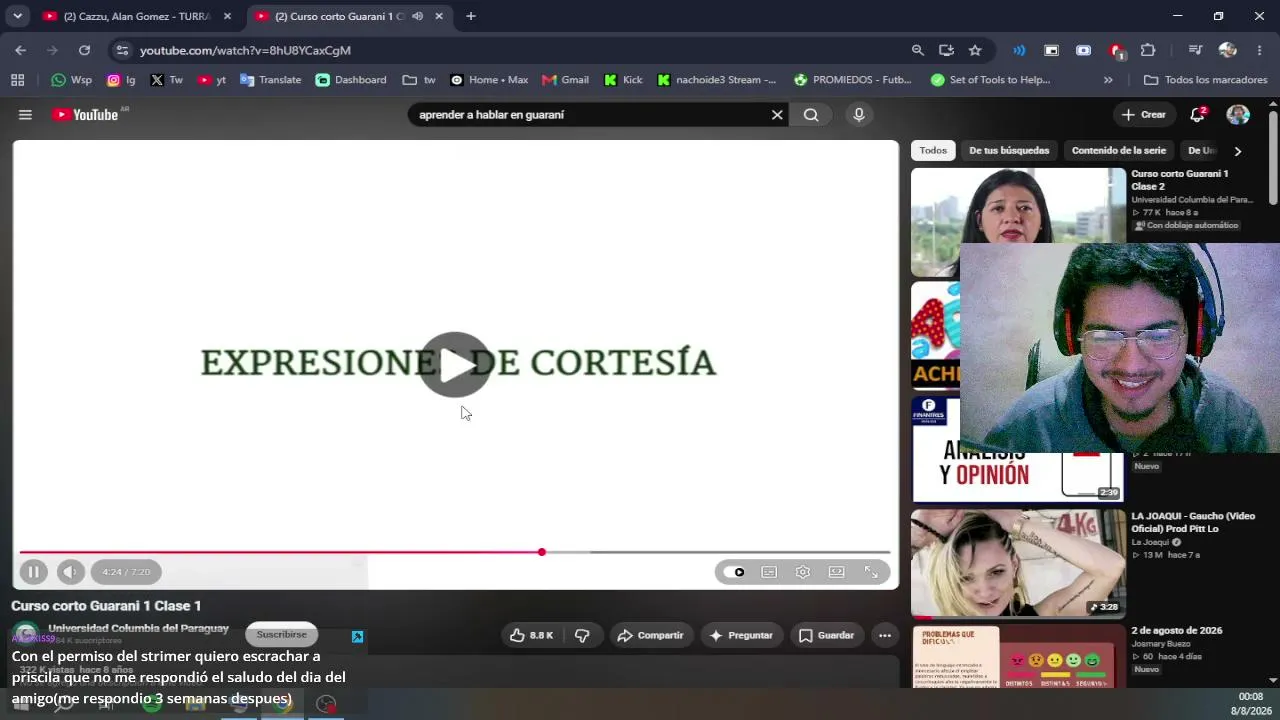Select the De tus búsquedas chip

[x=1009, y=151]
